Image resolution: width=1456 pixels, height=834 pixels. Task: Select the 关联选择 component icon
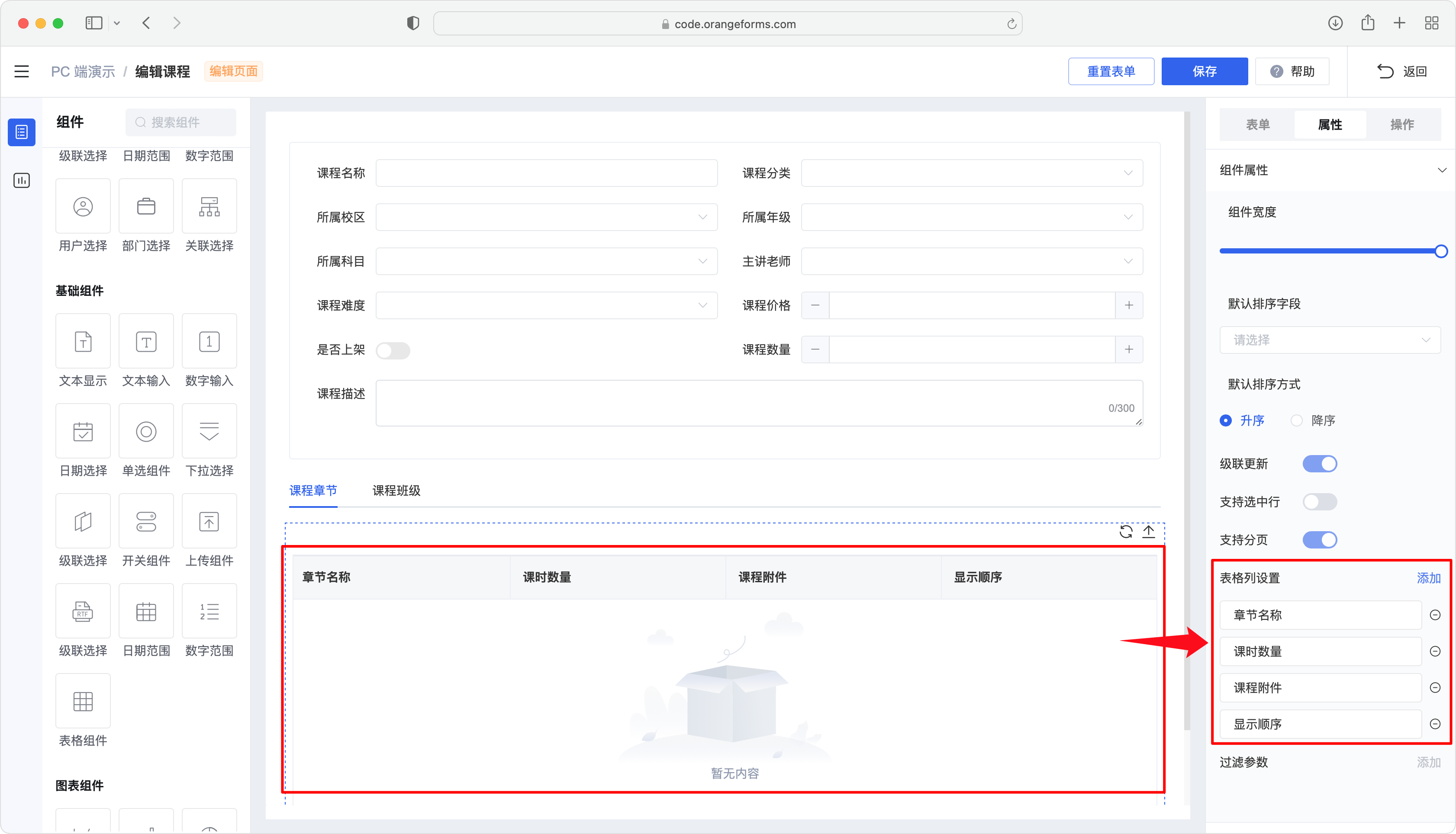[209, 206]
